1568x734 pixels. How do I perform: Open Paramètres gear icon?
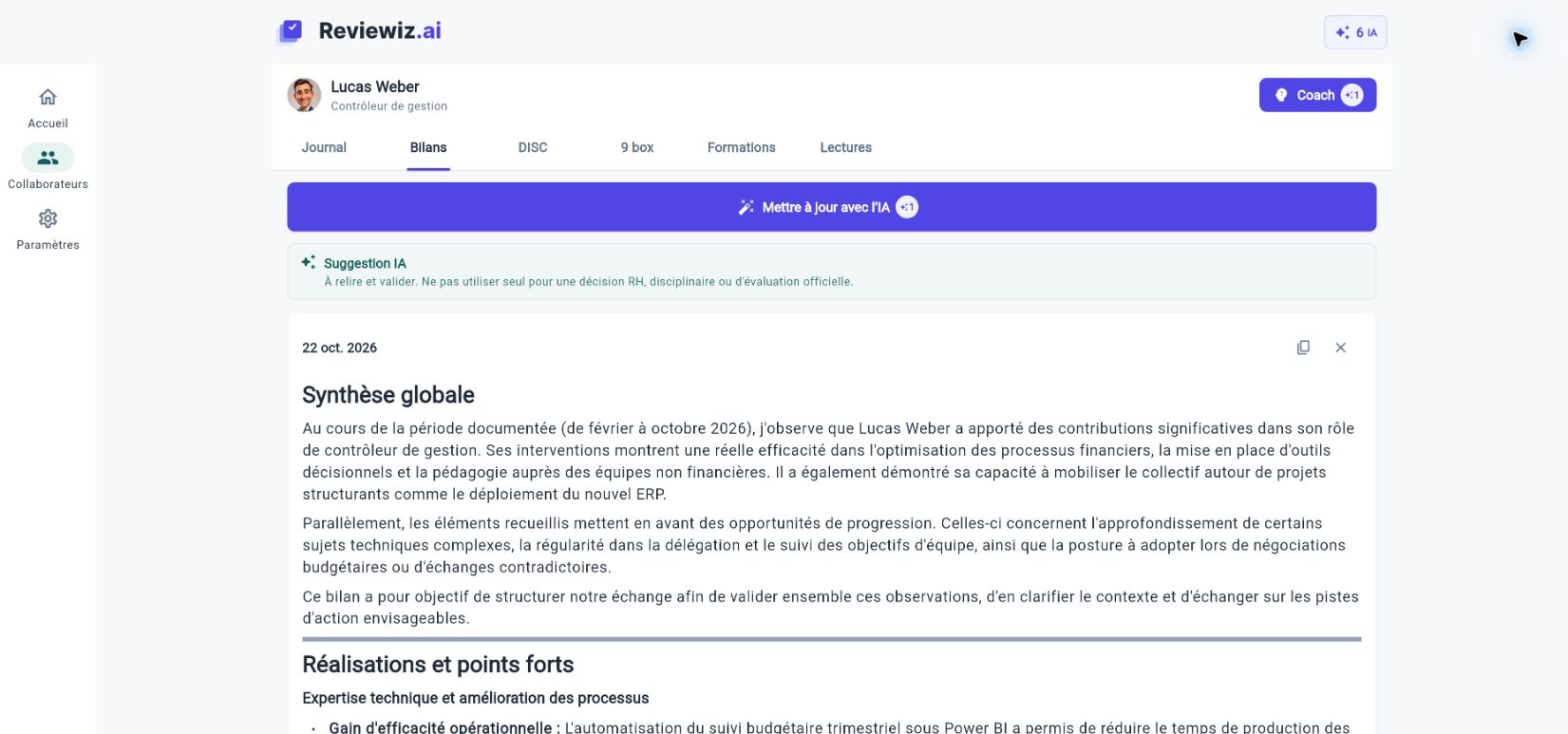tap(47, 218)
